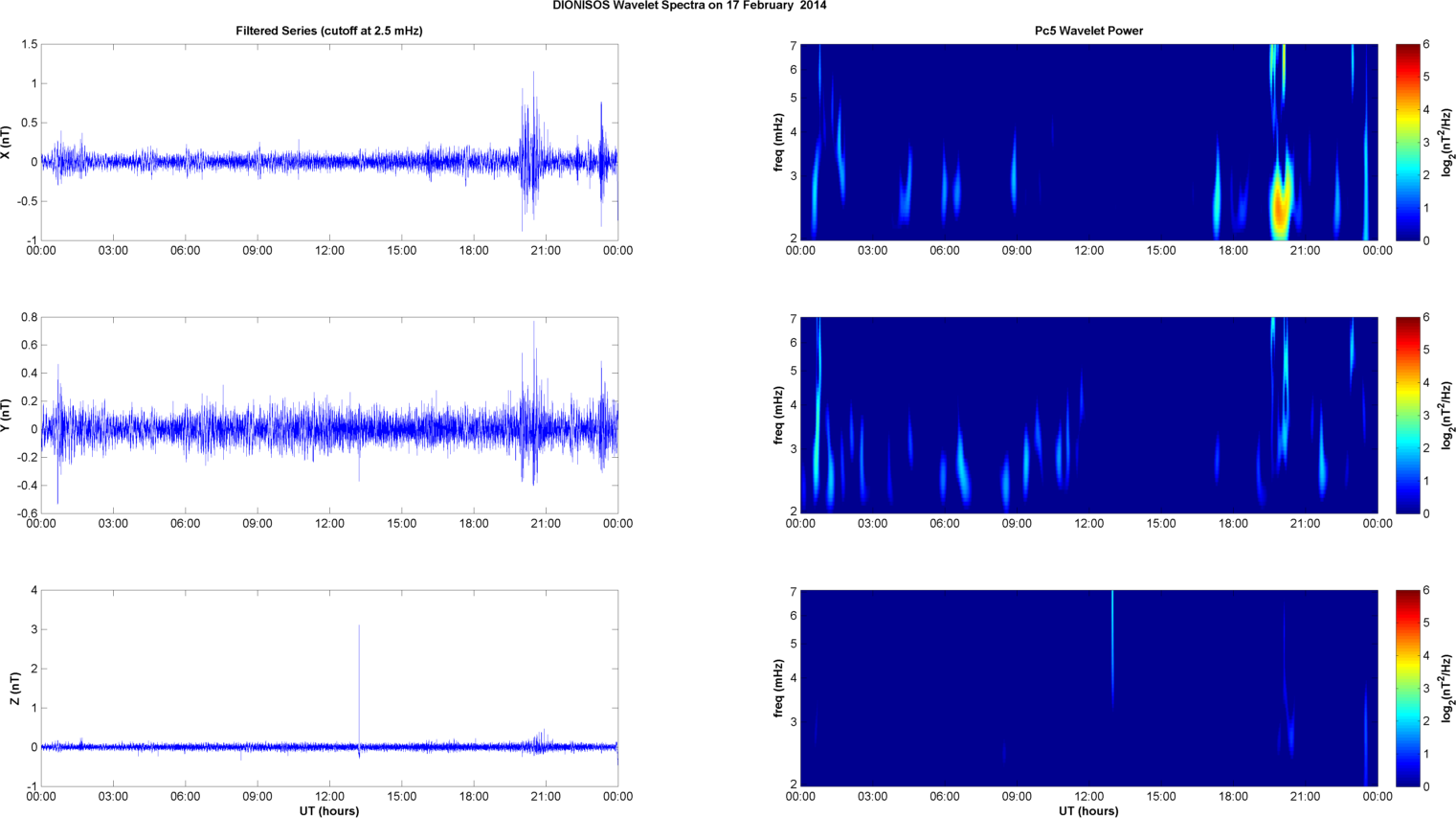Click the thin vertical streak in bottom wavelet spectrum
Viewport: 1456px width, 818px height.
pyautogui.click(x=1112, y=647)
